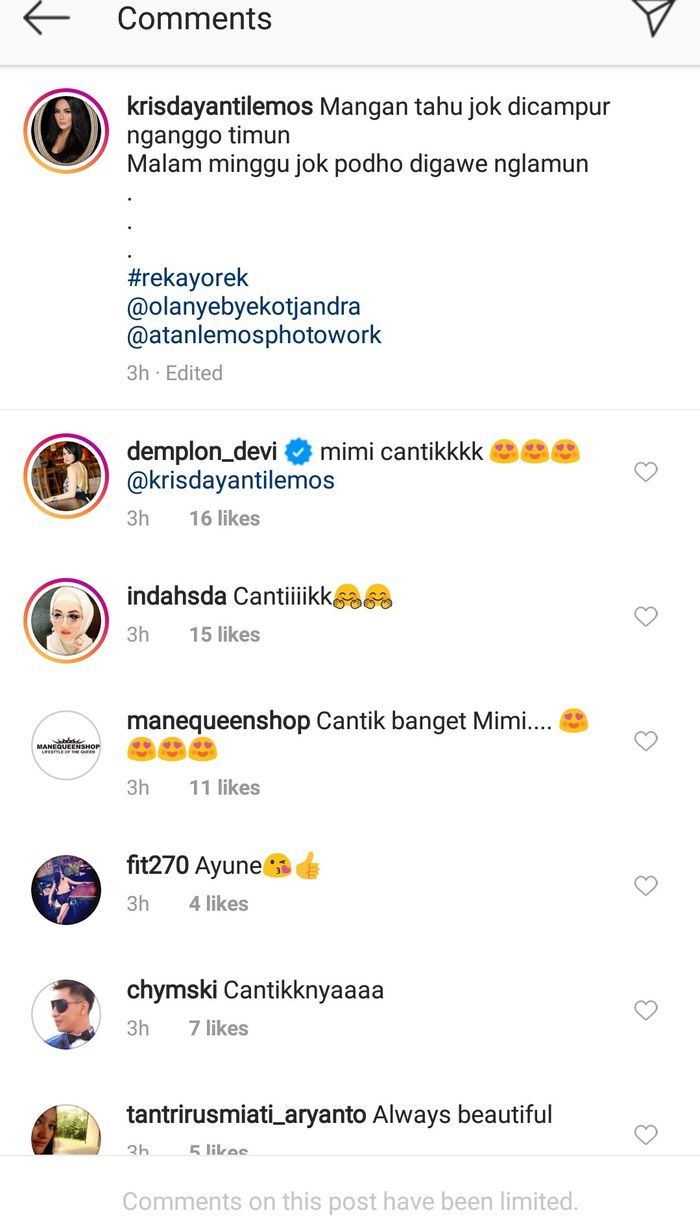
Task: Click the verified badge beside demplon_devi
Action: [297, 450]
